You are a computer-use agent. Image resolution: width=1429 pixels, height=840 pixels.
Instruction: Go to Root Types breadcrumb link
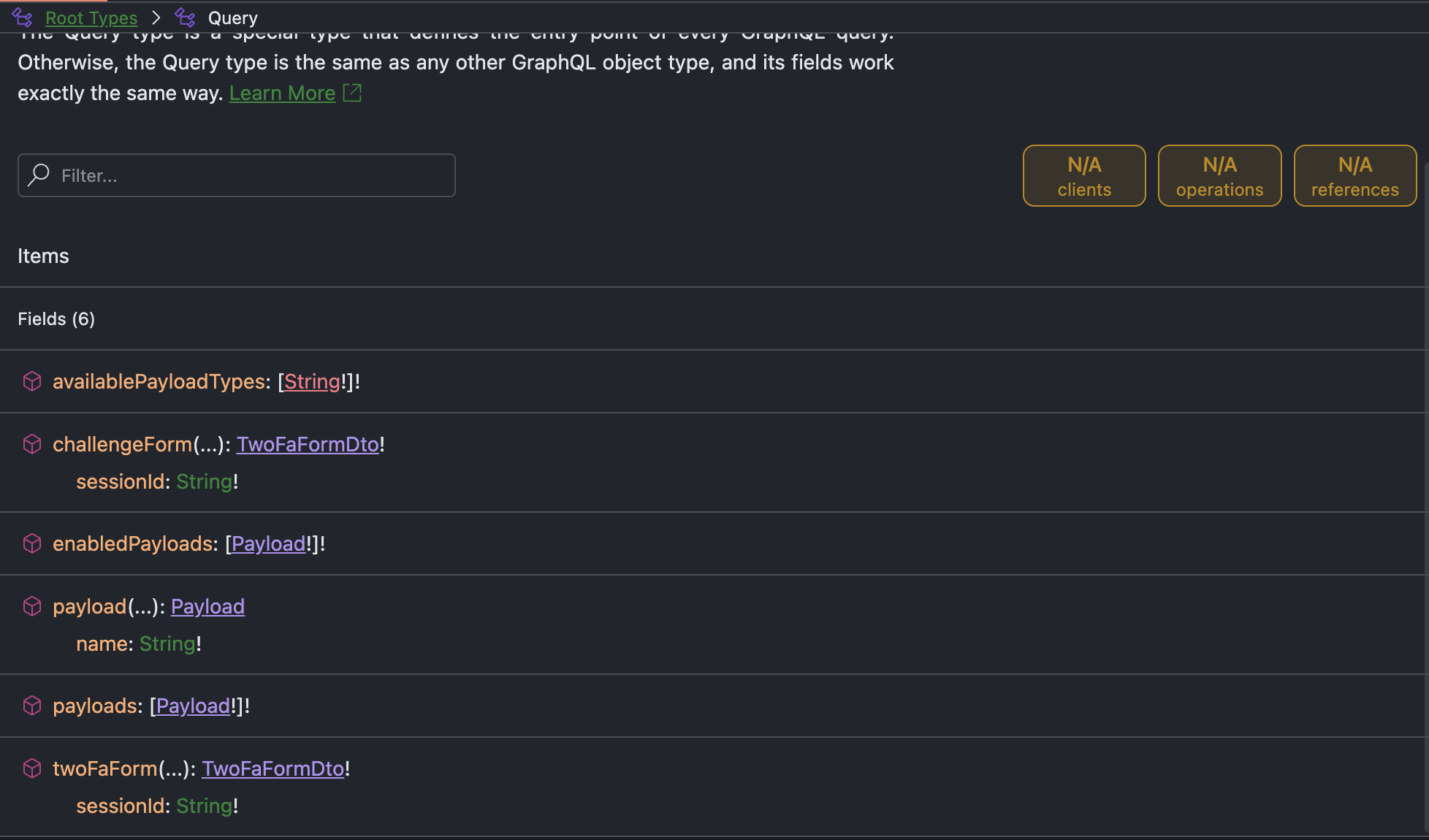[x=91, y=18]
